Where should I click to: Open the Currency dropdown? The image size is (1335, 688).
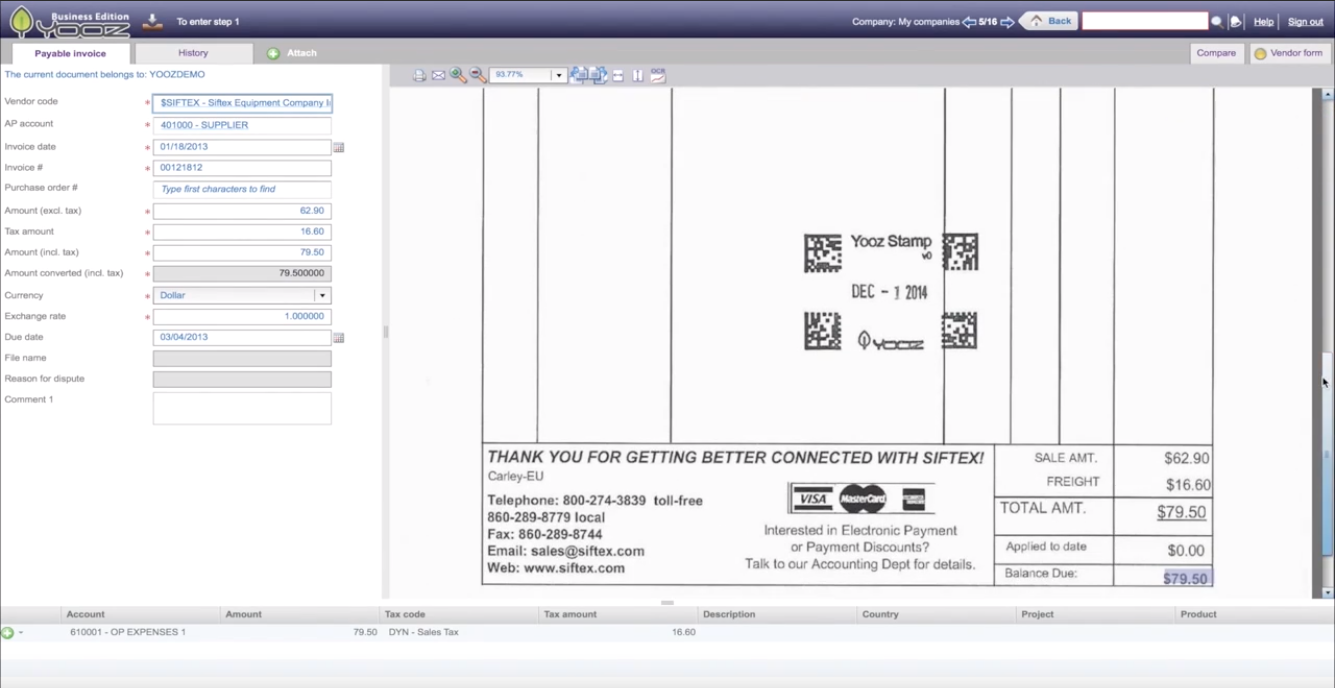(322, 295)
